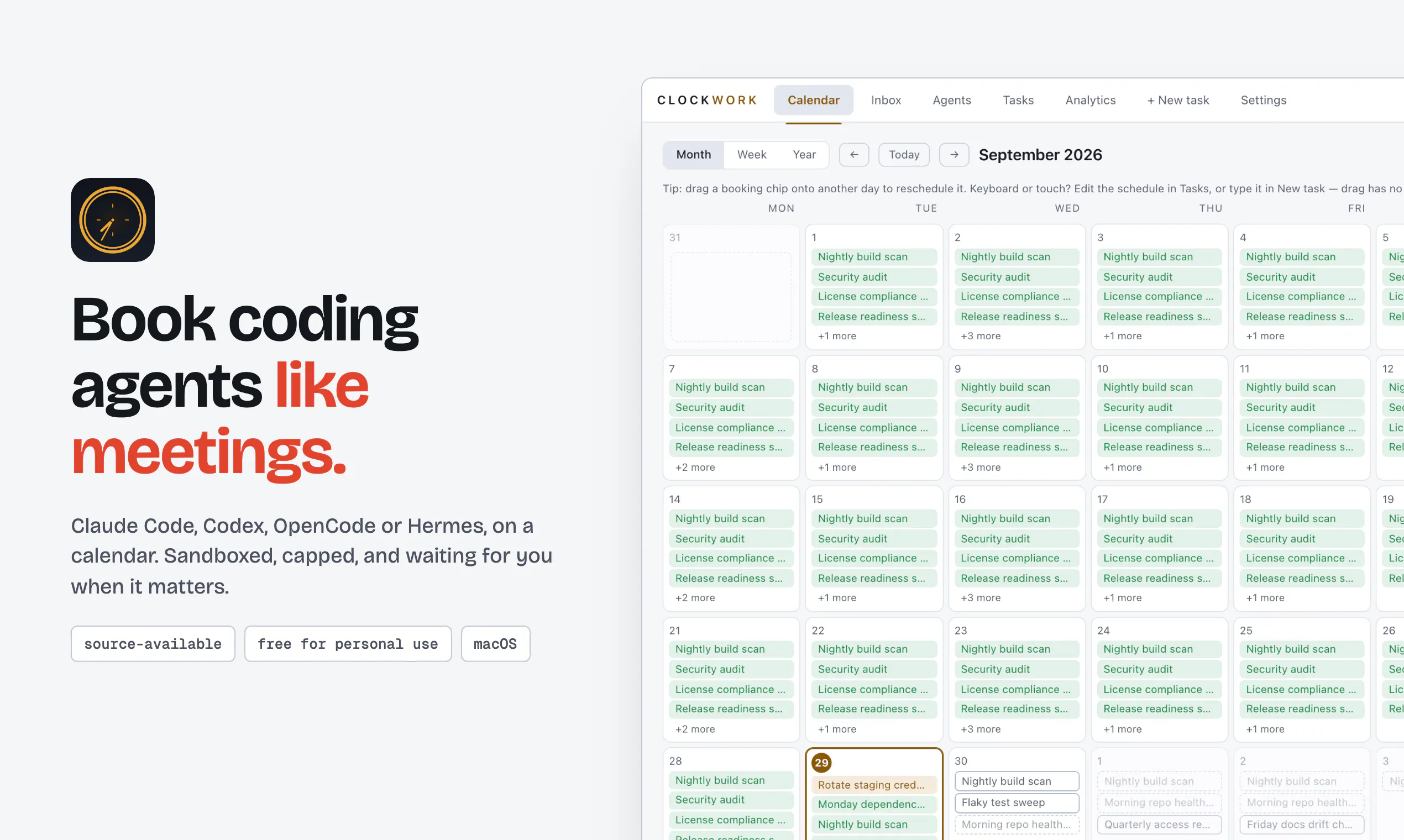Select the Week view

coord(752,155)
